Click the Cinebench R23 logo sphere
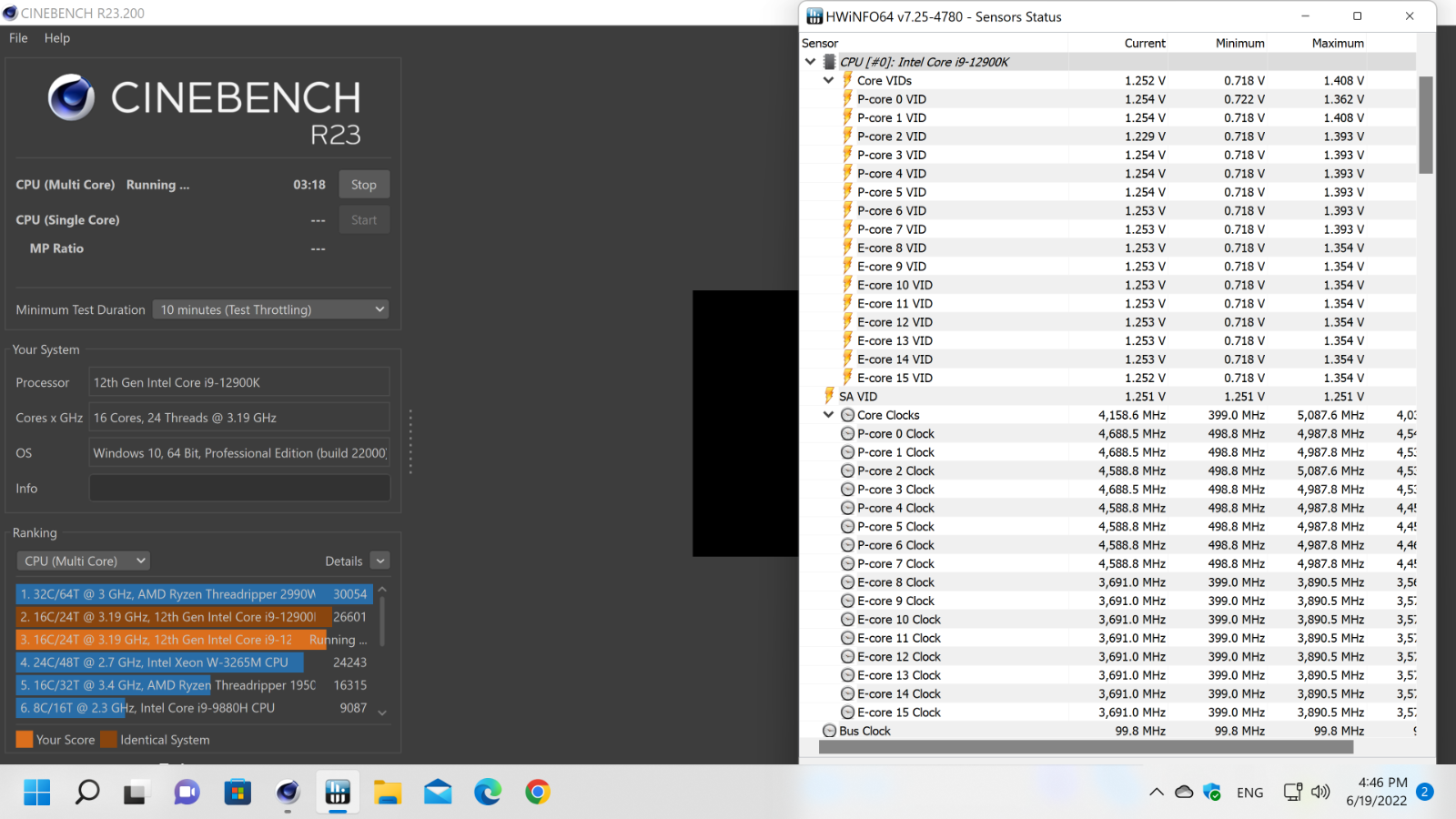Screen dimensions: 1456x819 point(71,97)
